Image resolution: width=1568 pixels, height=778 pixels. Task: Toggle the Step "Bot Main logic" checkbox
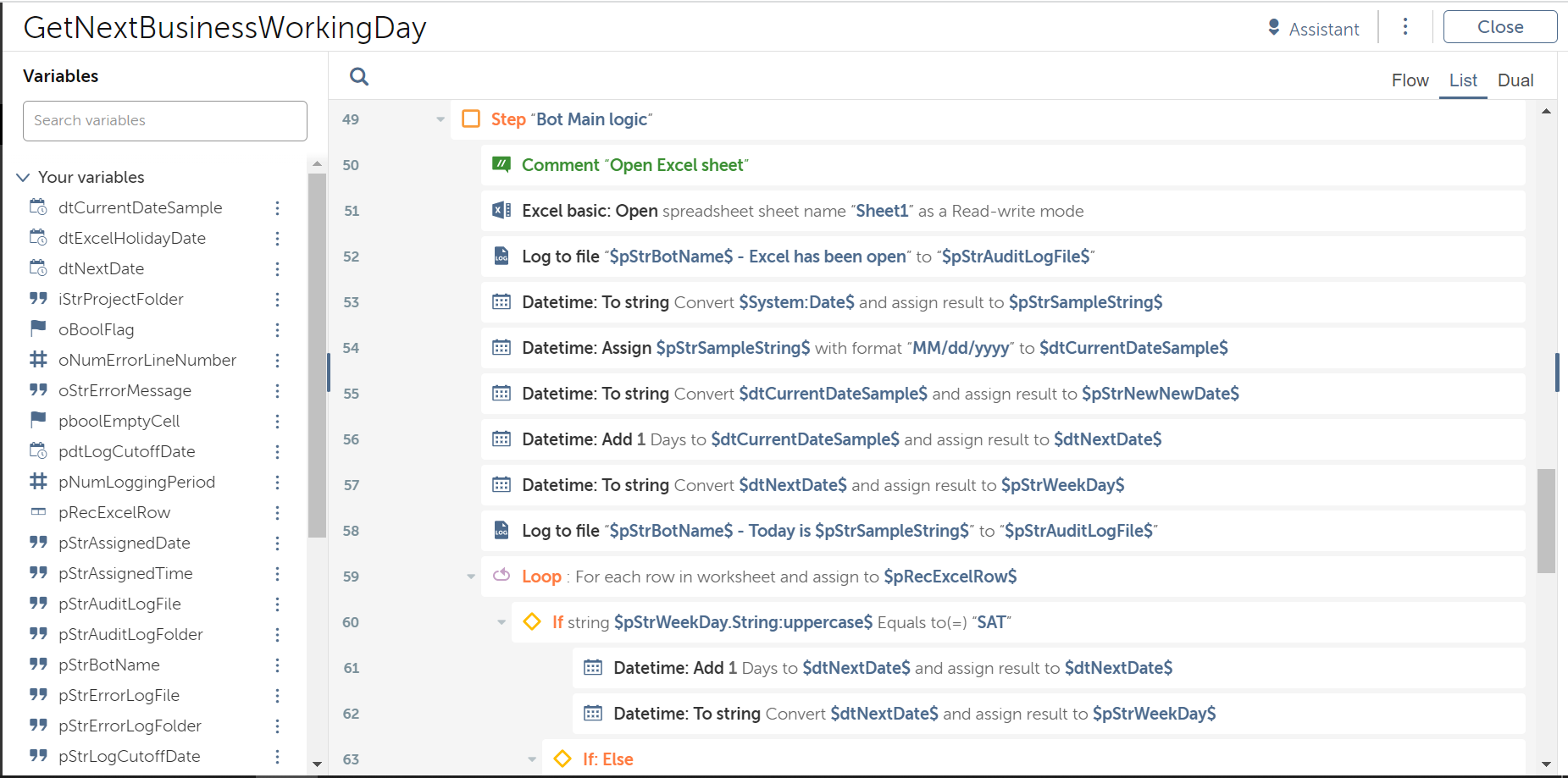[471, 119]
